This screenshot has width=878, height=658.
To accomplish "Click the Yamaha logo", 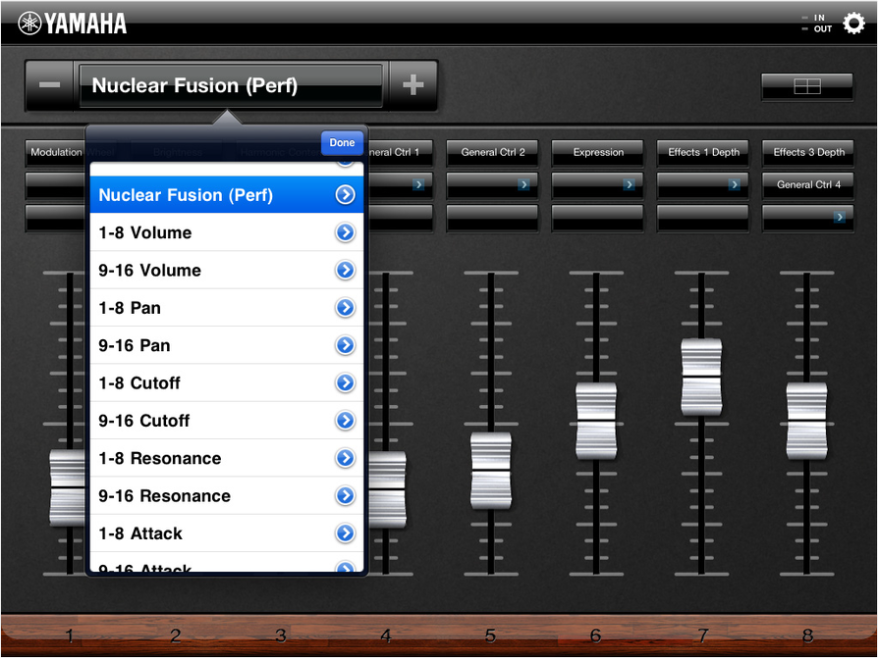I will [72, 24].
